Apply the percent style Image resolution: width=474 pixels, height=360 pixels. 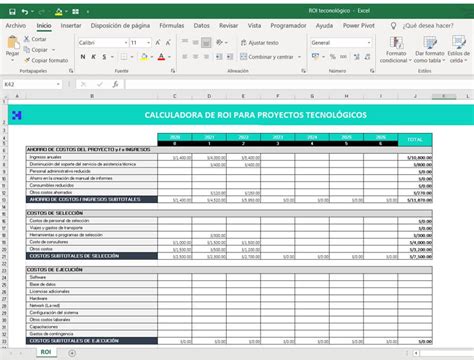(332, 57)
